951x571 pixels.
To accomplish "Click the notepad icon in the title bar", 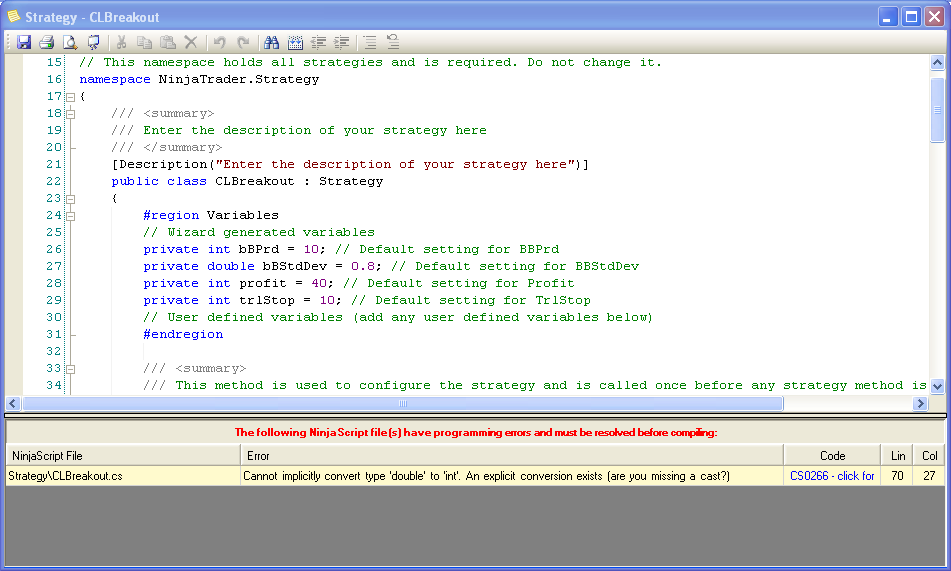I will click(13, 16).
